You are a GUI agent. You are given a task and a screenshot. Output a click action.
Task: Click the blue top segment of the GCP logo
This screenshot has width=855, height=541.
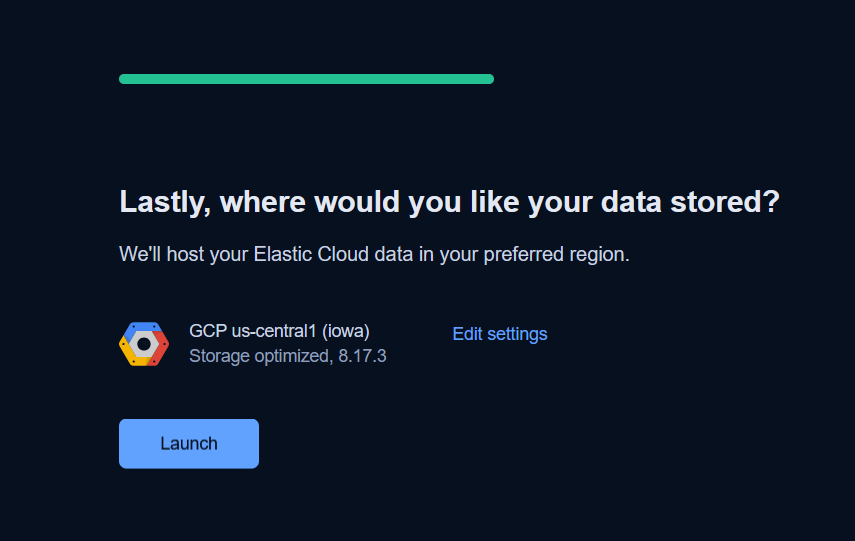tap(144, 327)
